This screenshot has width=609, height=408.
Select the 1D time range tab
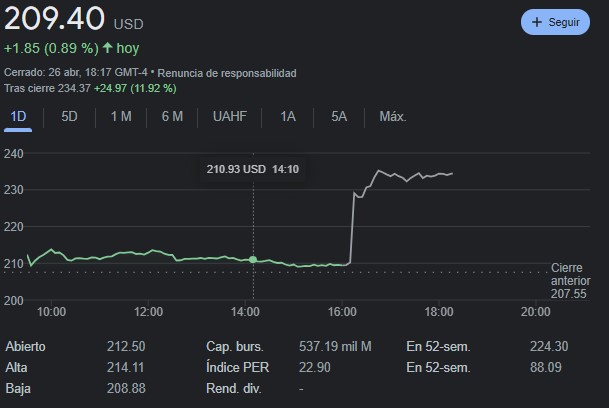tap(18, 117)
